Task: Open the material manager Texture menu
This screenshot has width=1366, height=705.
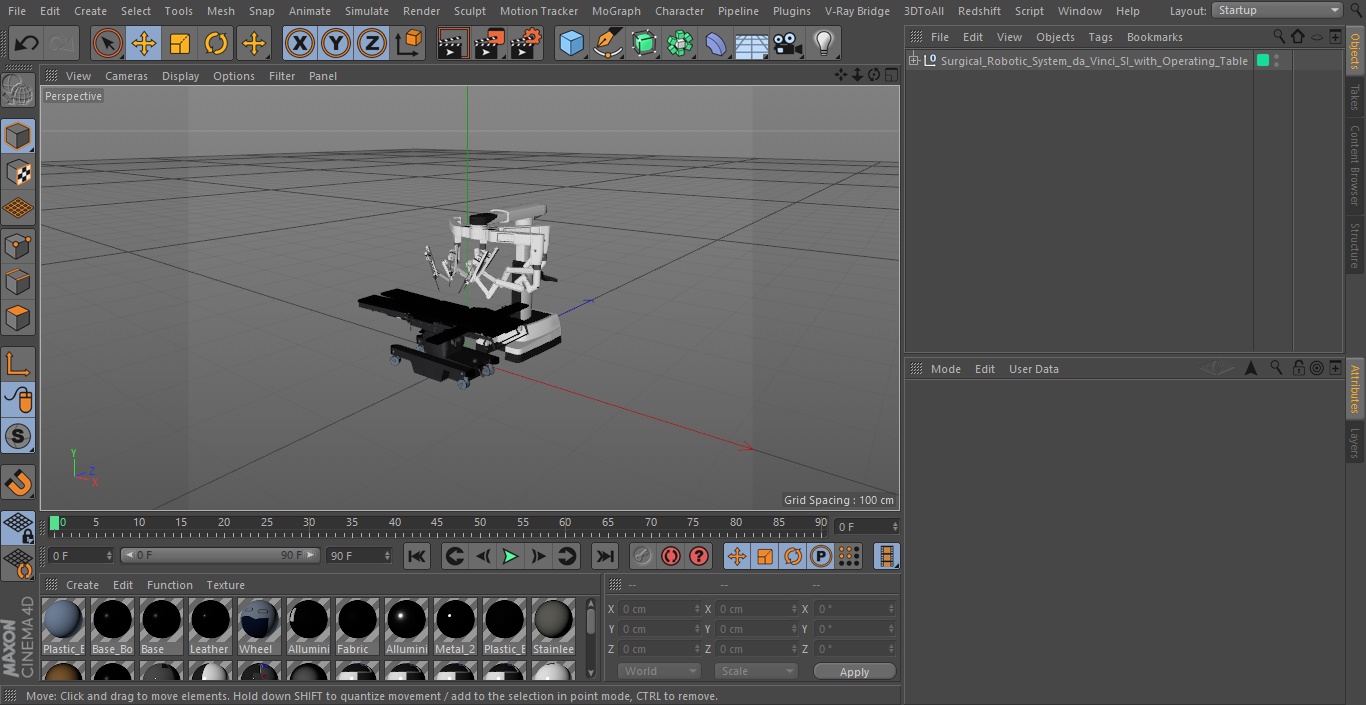Action: [225, 585]
